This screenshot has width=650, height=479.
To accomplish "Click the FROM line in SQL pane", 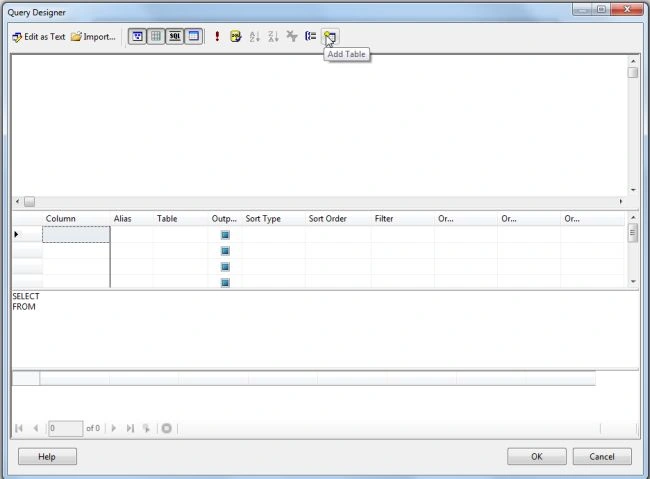I will click(x=24, y=306).
